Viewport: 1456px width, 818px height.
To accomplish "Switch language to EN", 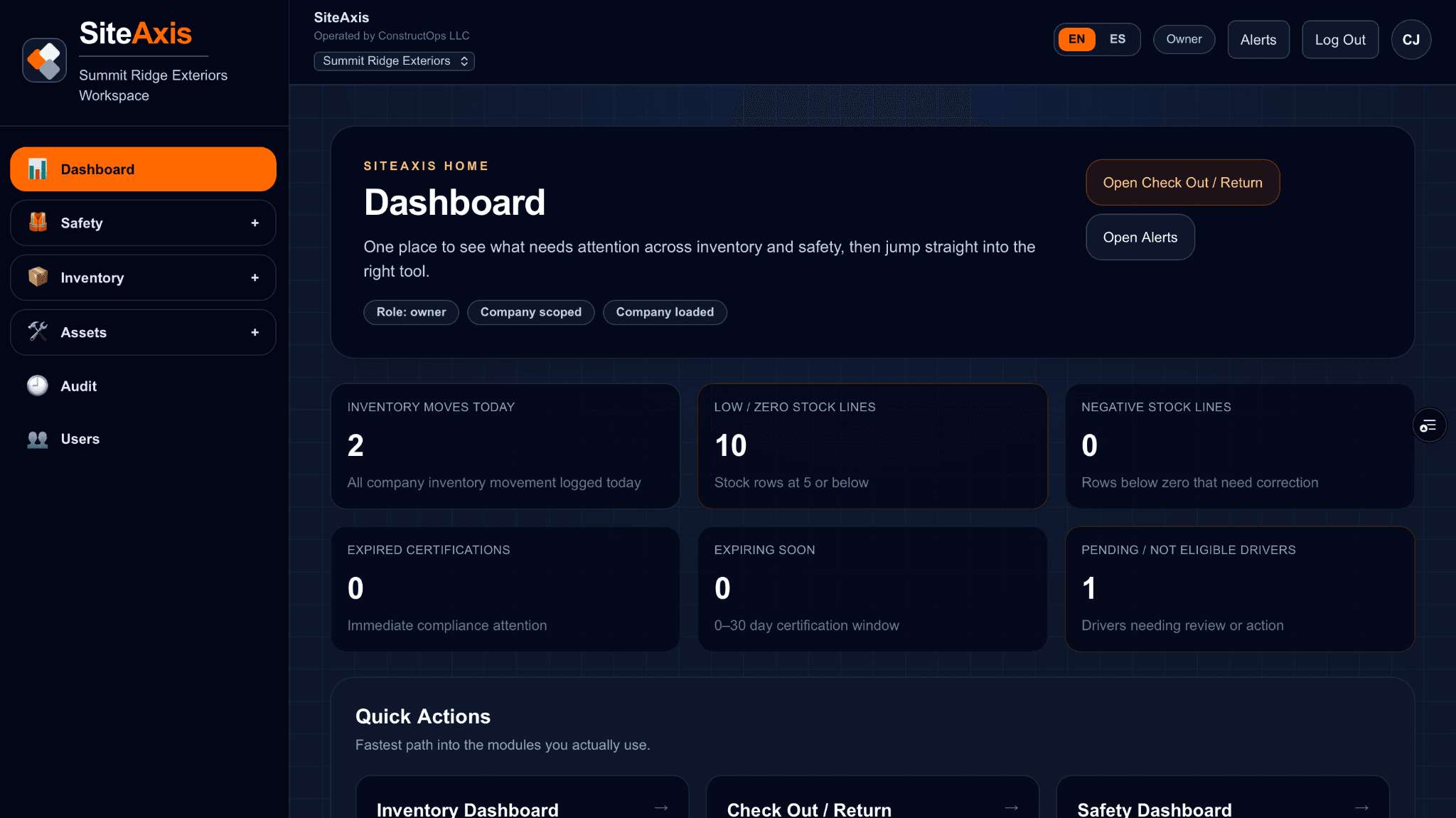I will [1076, 39].
